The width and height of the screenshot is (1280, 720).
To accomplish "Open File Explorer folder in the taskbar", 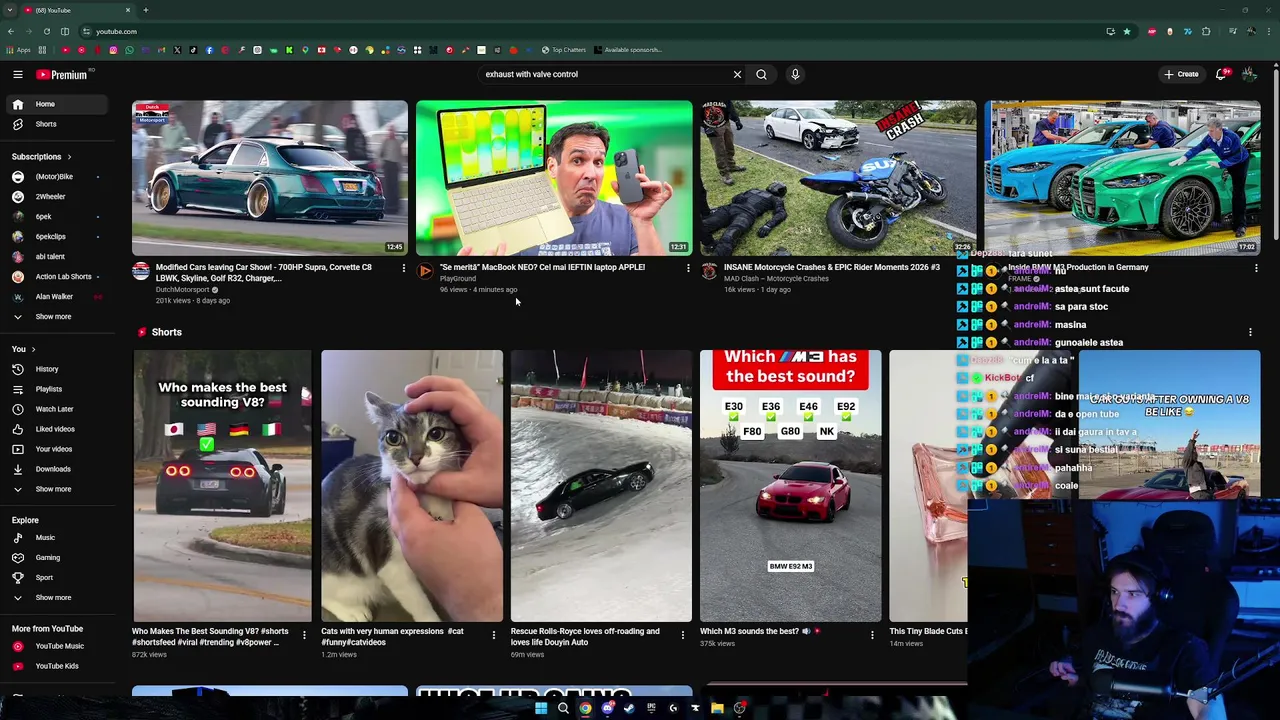I will click(x=717, y=708).
